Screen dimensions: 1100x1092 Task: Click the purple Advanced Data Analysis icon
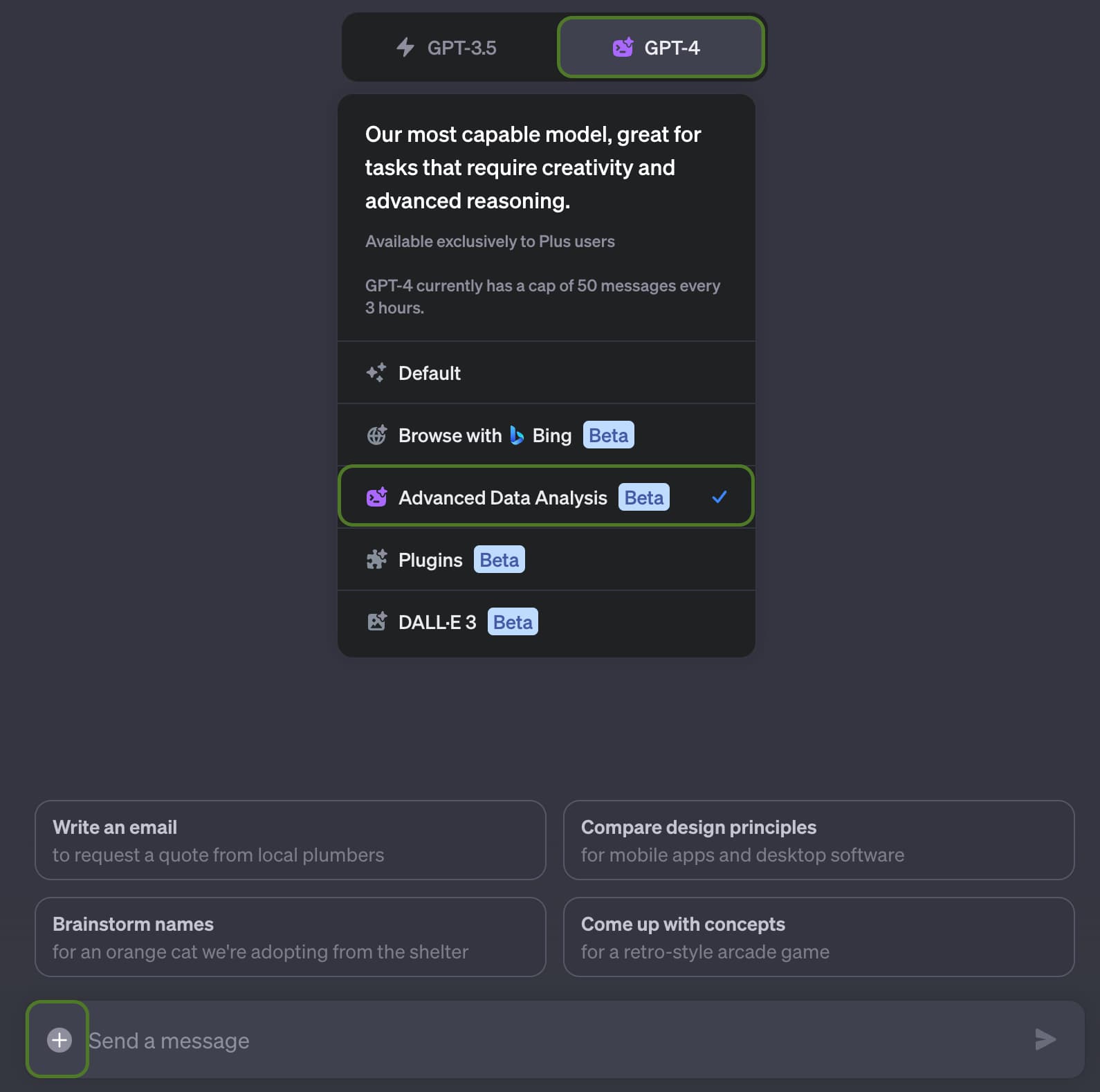[x=376, y=497]
